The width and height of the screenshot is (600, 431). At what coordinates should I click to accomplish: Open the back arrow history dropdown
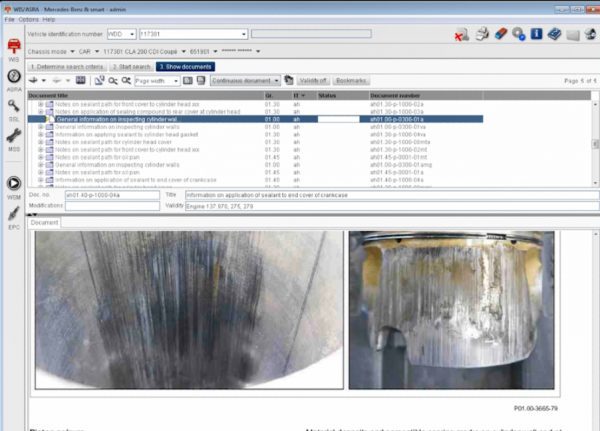tap(44, 80)
